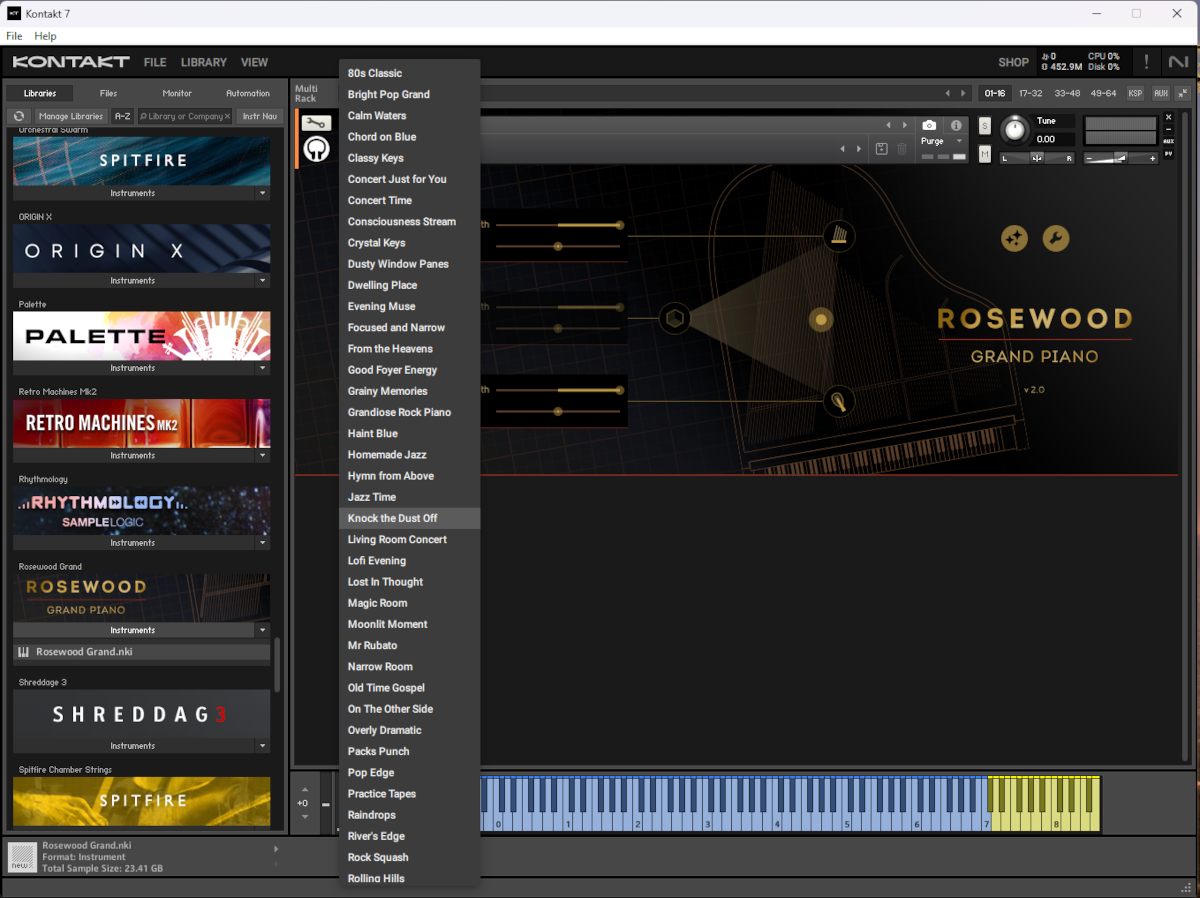Show rack page 17-32
Viewport: 1200px width, 898px height.
point(1030,93)
